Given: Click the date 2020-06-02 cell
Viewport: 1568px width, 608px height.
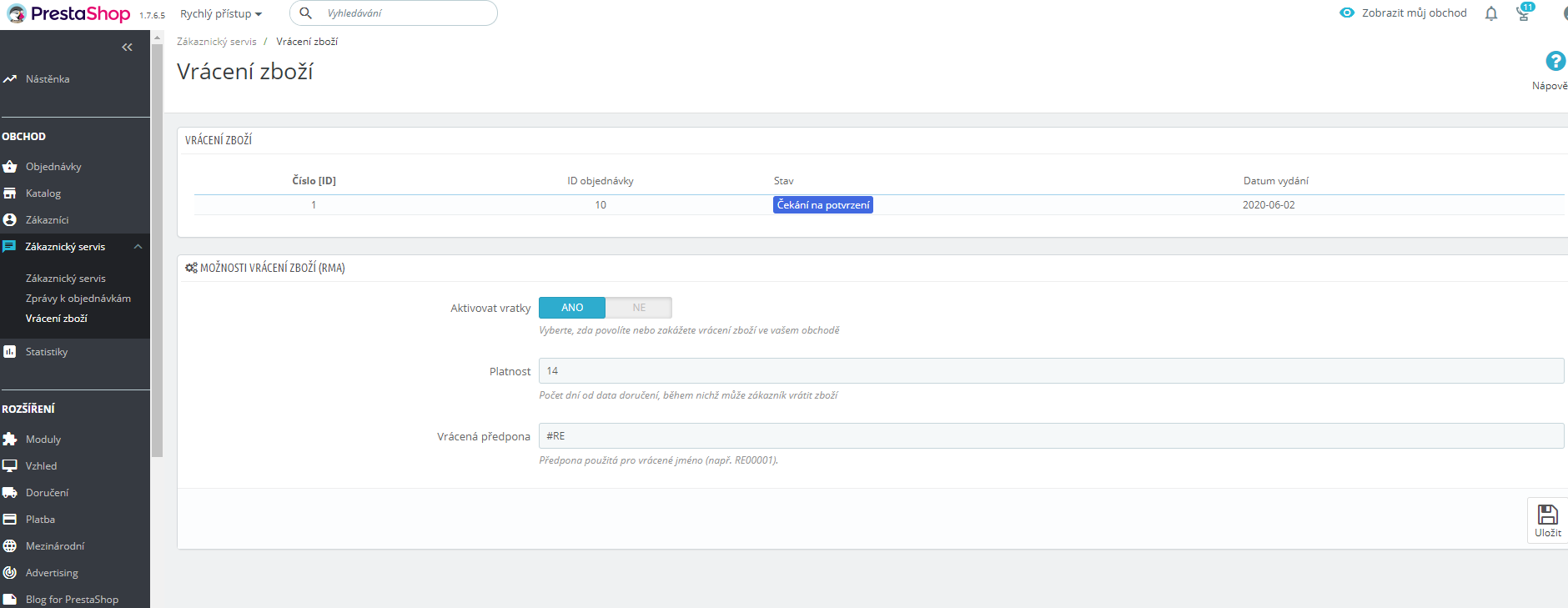Looking at the screenshot, I should 1269,205.
